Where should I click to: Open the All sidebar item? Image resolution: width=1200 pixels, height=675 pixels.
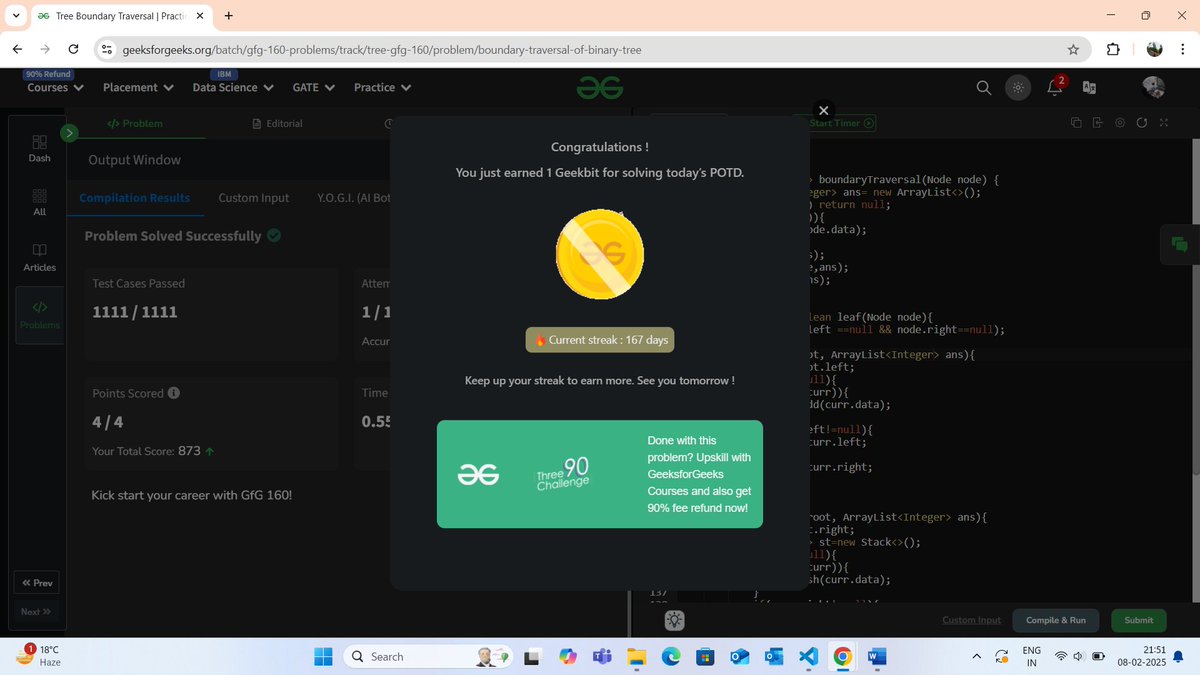point(39,203)
